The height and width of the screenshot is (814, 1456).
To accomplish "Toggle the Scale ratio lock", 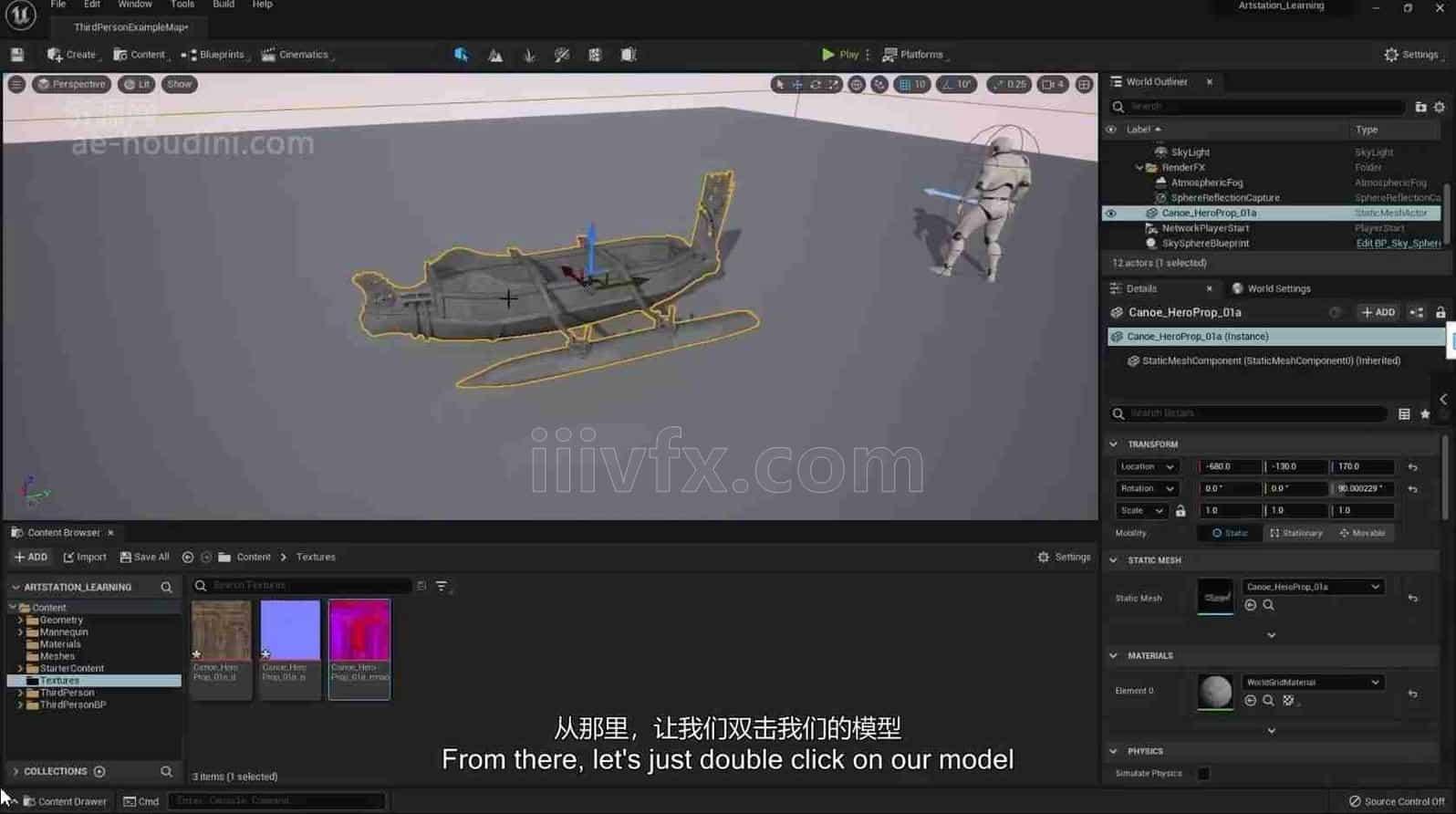I will 1180,511.
